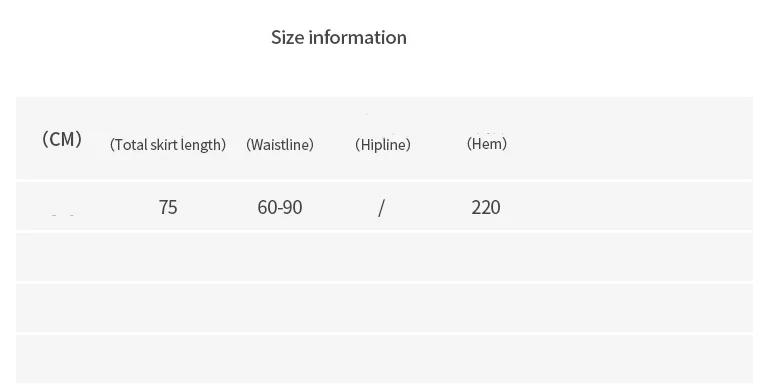The image size is (767, 389).
Task: Select the waistline value 60-90
Action: (x=280, y=207)
